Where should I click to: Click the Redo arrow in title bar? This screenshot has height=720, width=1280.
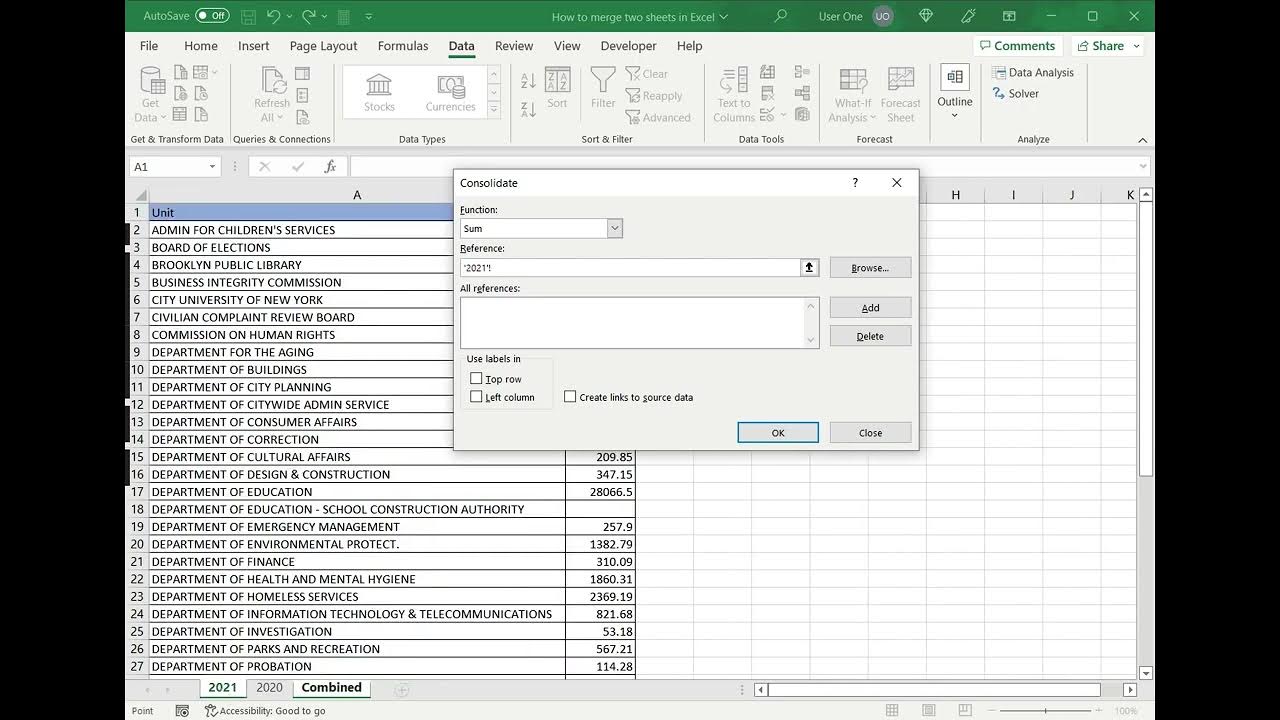coord(309,16)
